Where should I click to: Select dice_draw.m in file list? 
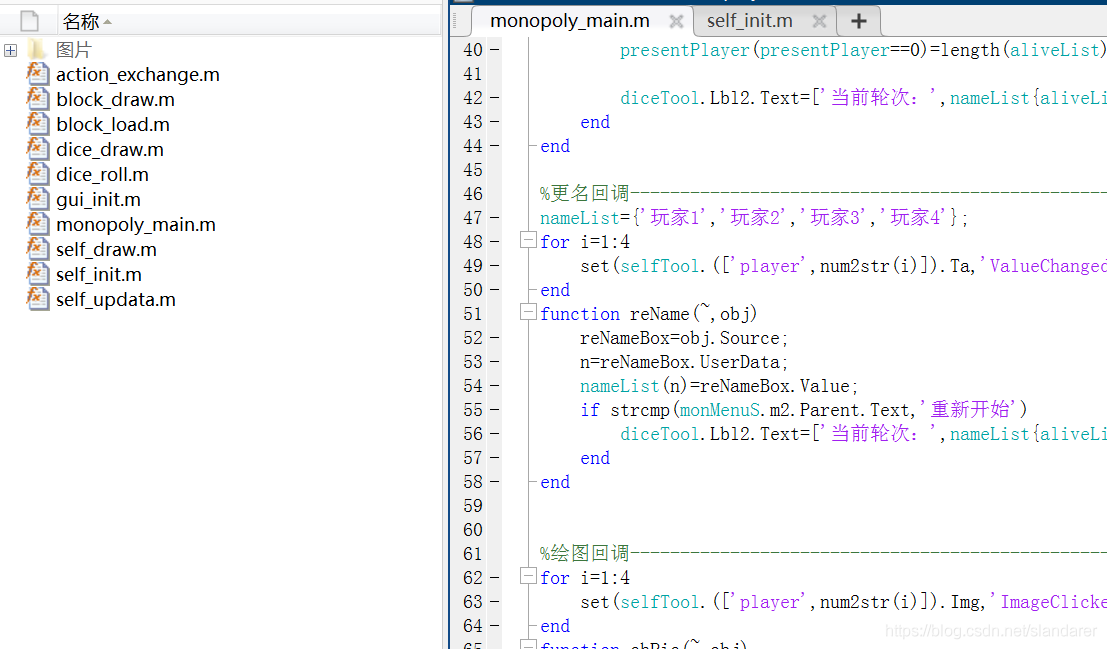(109, 150)
